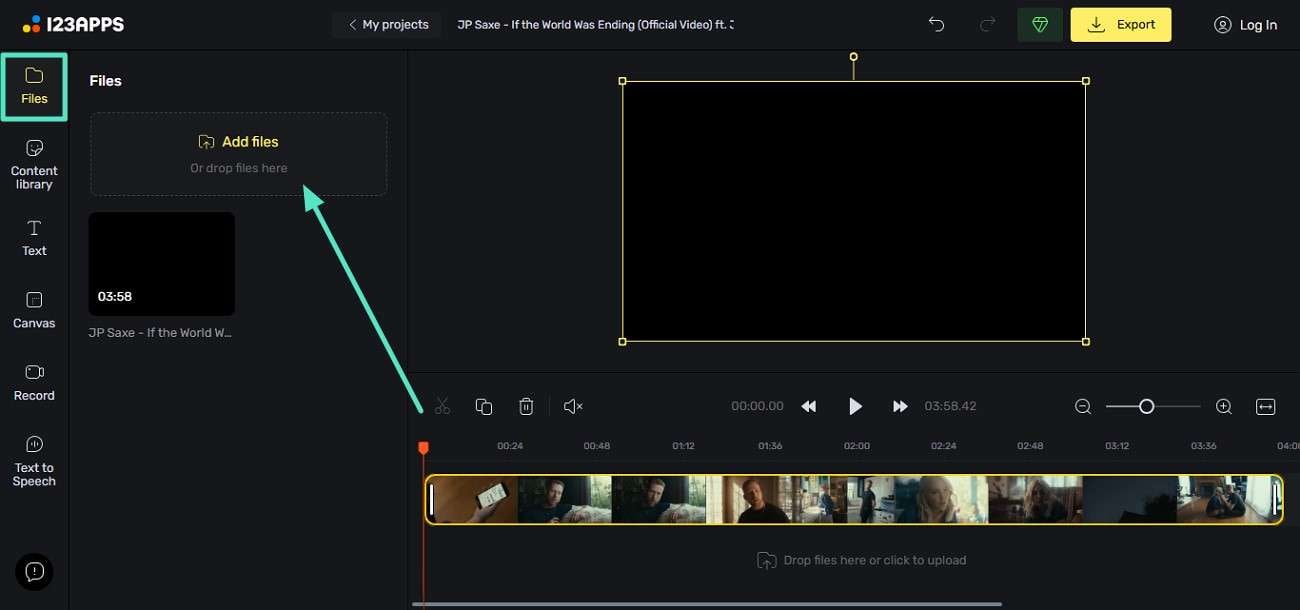Click the 03:12 mark on timeline ruler
The image size is (1300, 610).
[x=1117, y=446]
